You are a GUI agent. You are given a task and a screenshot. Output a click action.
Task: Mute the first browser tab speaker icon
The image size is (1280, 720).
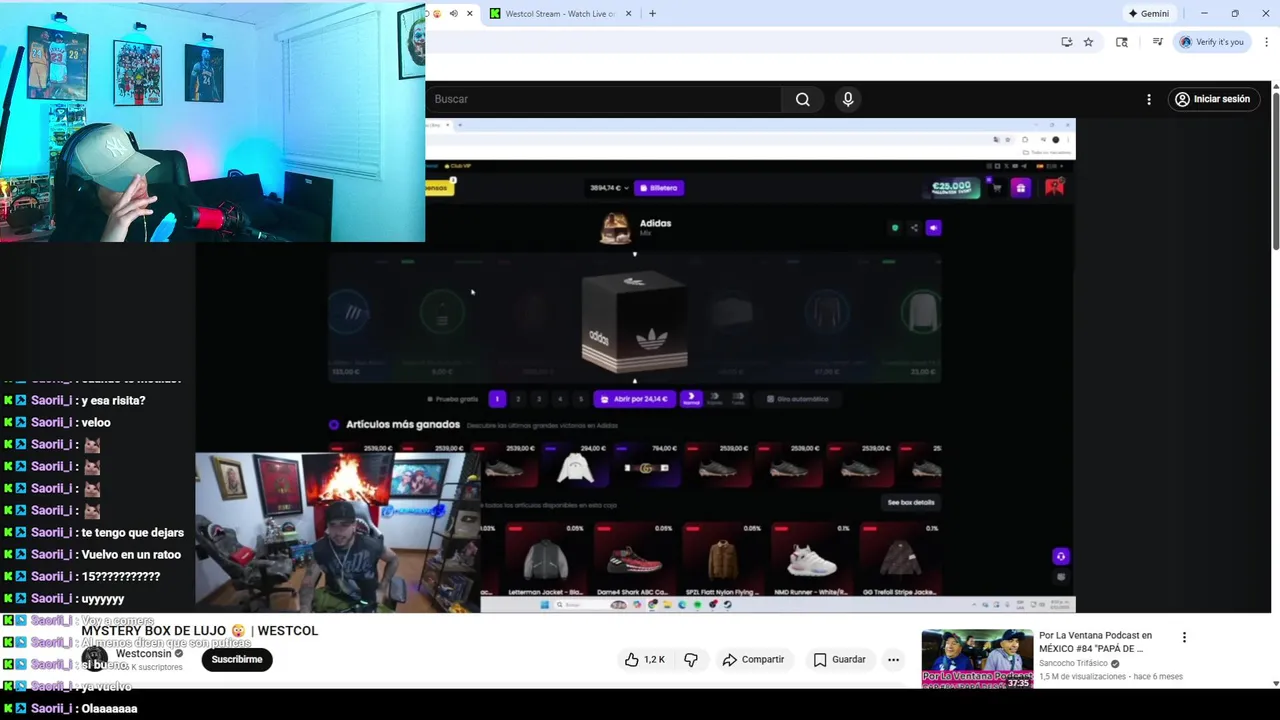[x=453, y=14]
